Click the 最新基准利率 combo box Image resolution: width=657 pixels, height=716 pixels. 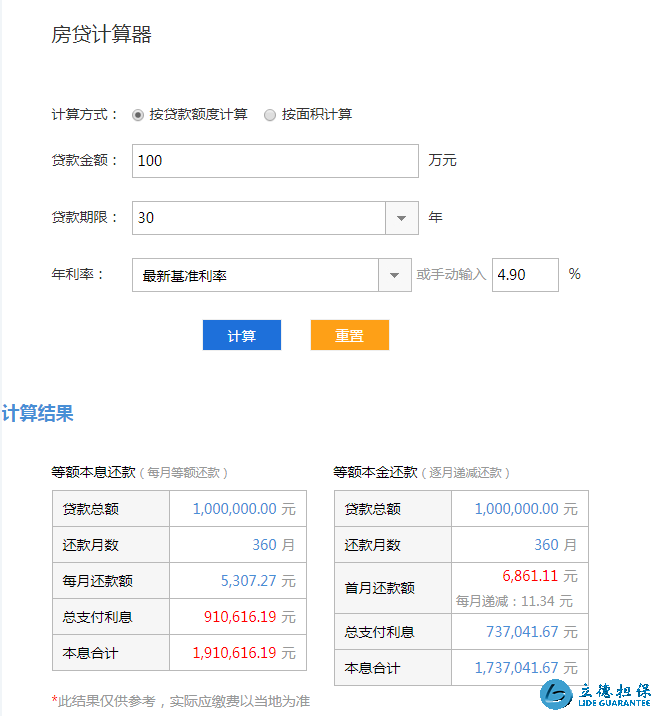(255, 276)
